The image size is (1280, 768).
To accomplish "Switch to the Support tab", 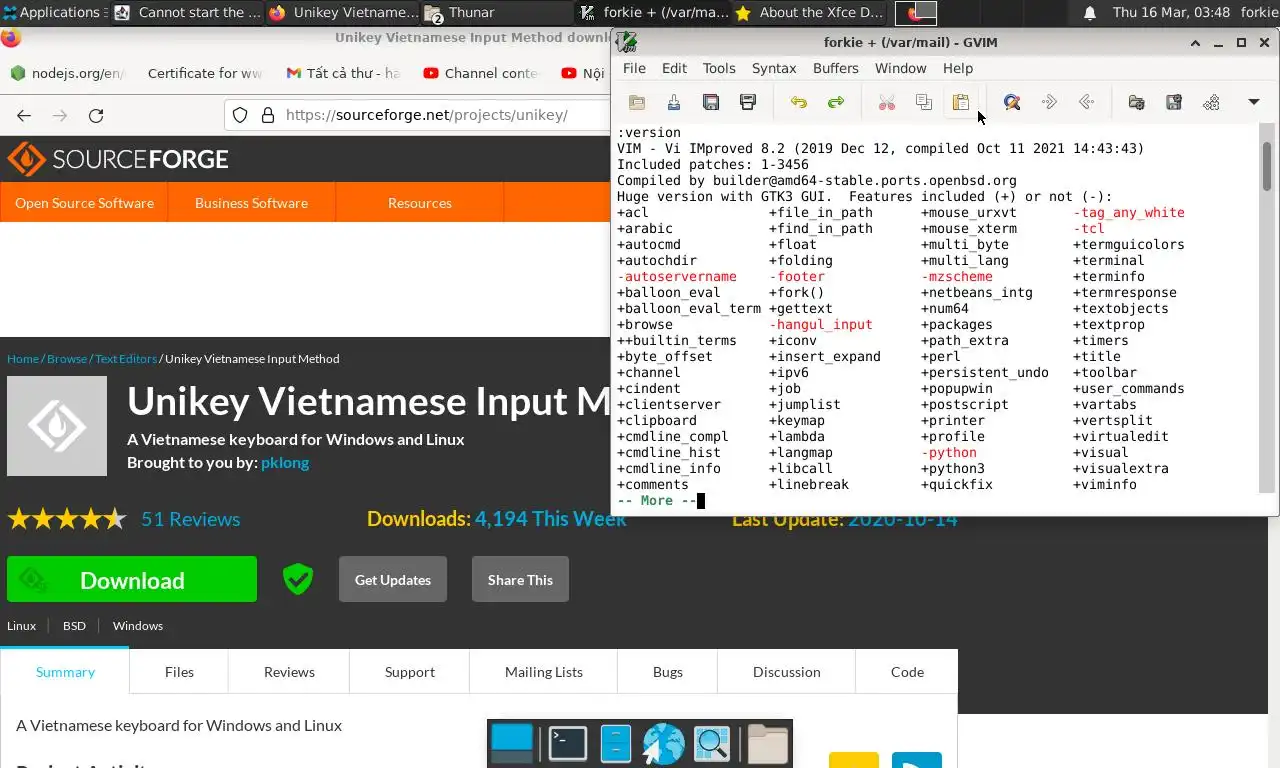I will pos(409,672).
